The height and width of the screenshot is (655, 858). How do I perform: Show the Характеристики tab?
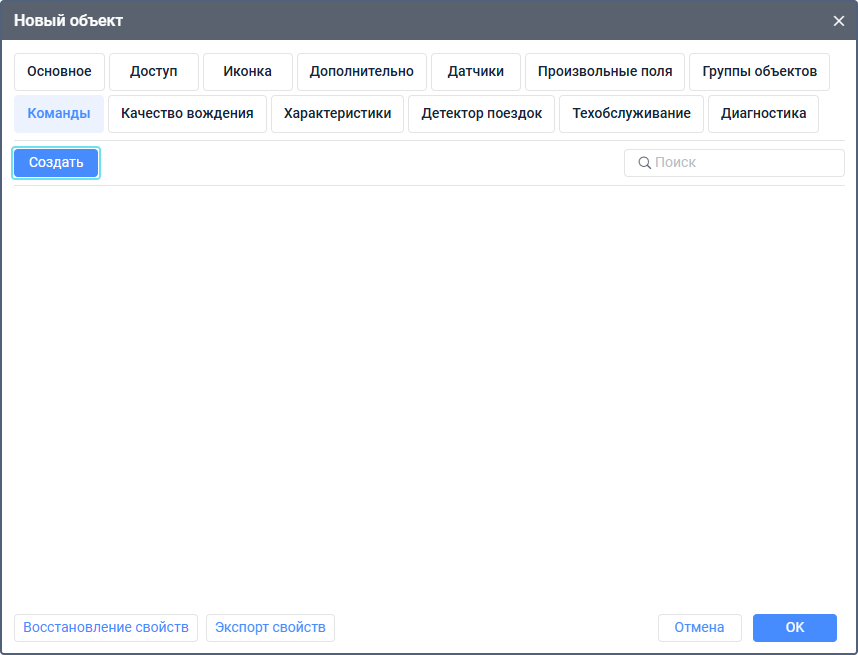338,114
